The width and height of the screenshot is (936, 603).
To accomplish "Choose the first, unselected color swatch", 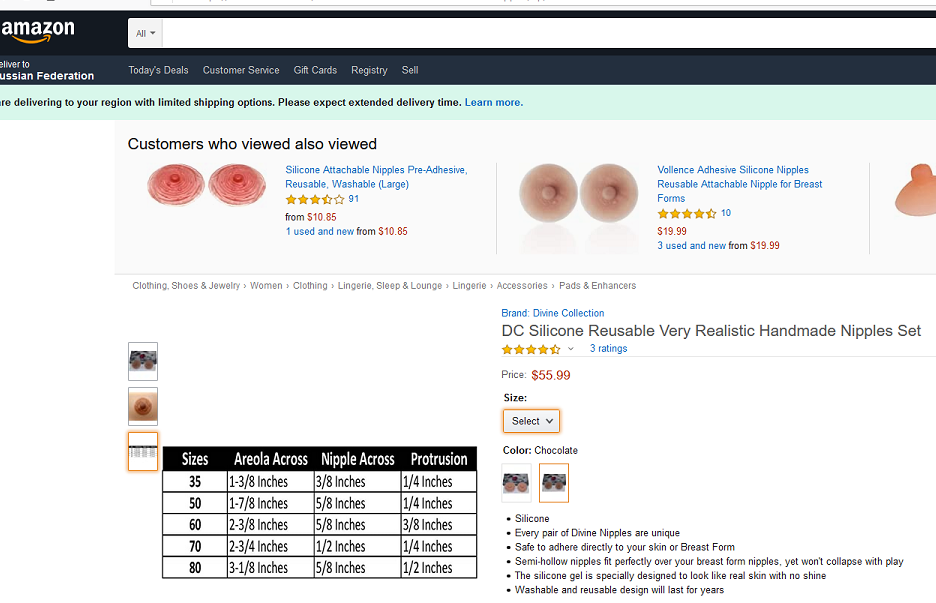I will [516, 483].
